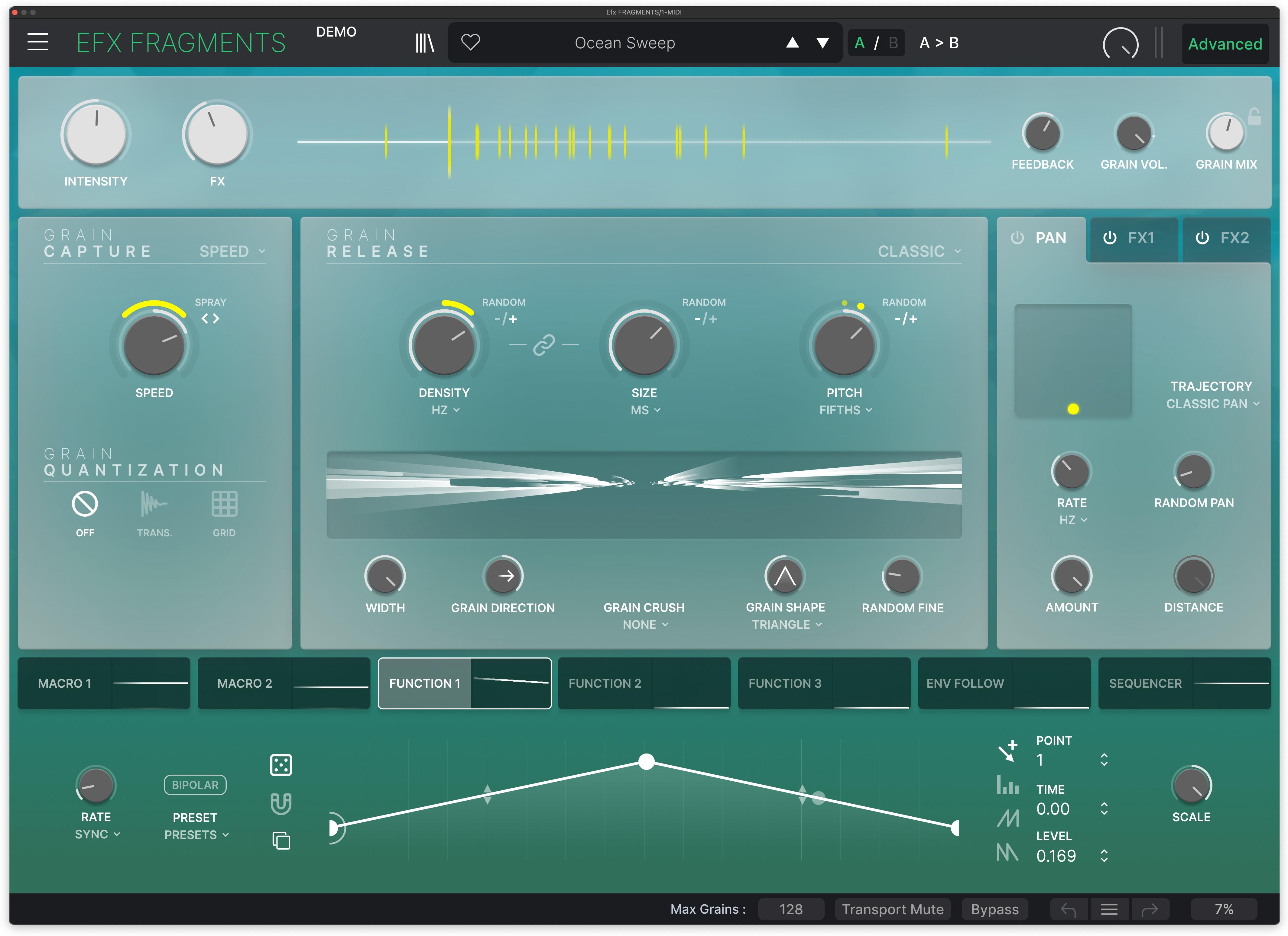Open the preset library browser icon

[425, 42]
